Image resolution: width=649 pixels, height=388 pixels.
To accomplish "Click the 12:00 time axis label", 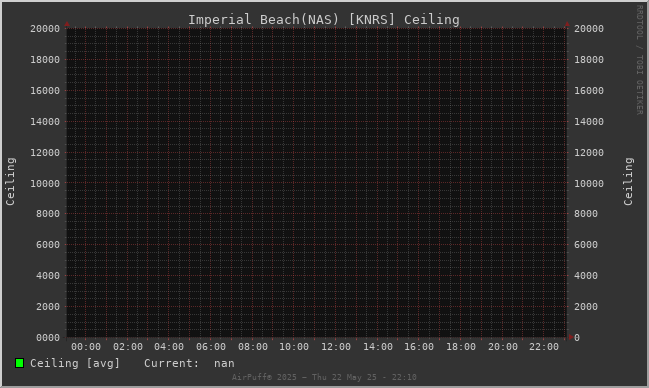I will (x=336, y=347).
